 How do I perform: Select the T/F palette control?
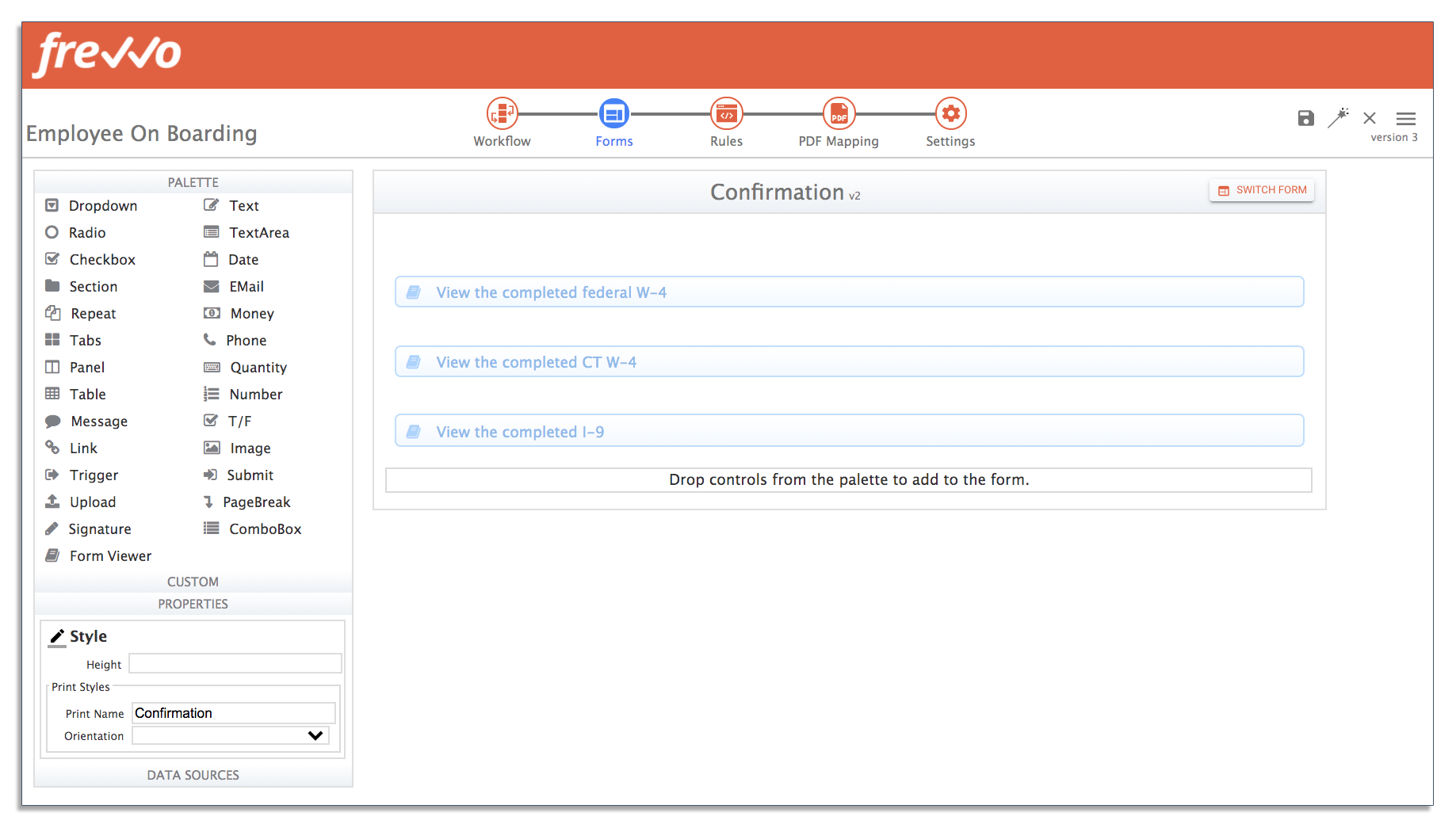click(227, 422)
